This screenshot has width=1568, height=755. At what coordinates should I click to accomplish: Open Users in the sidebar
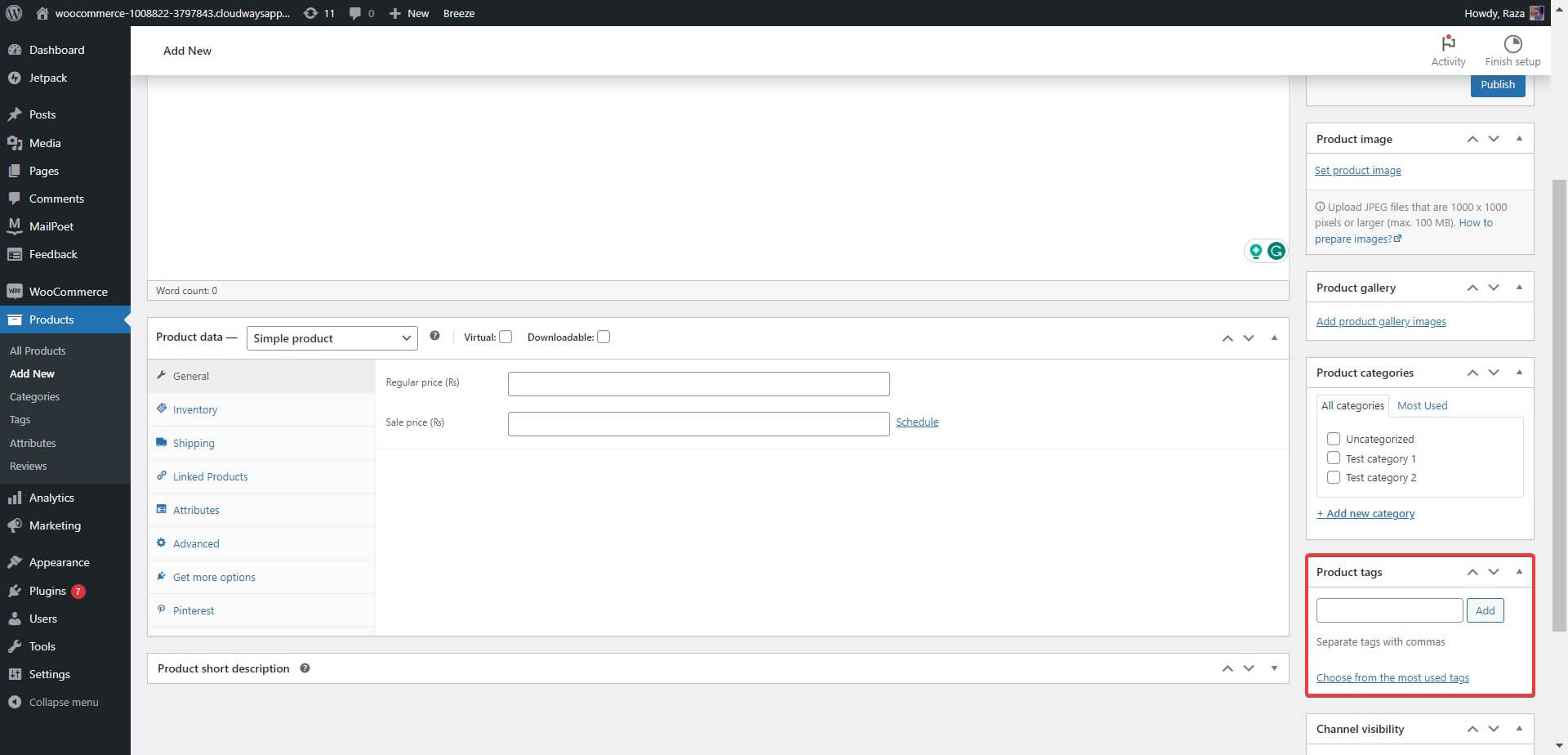tap(65, 619)
